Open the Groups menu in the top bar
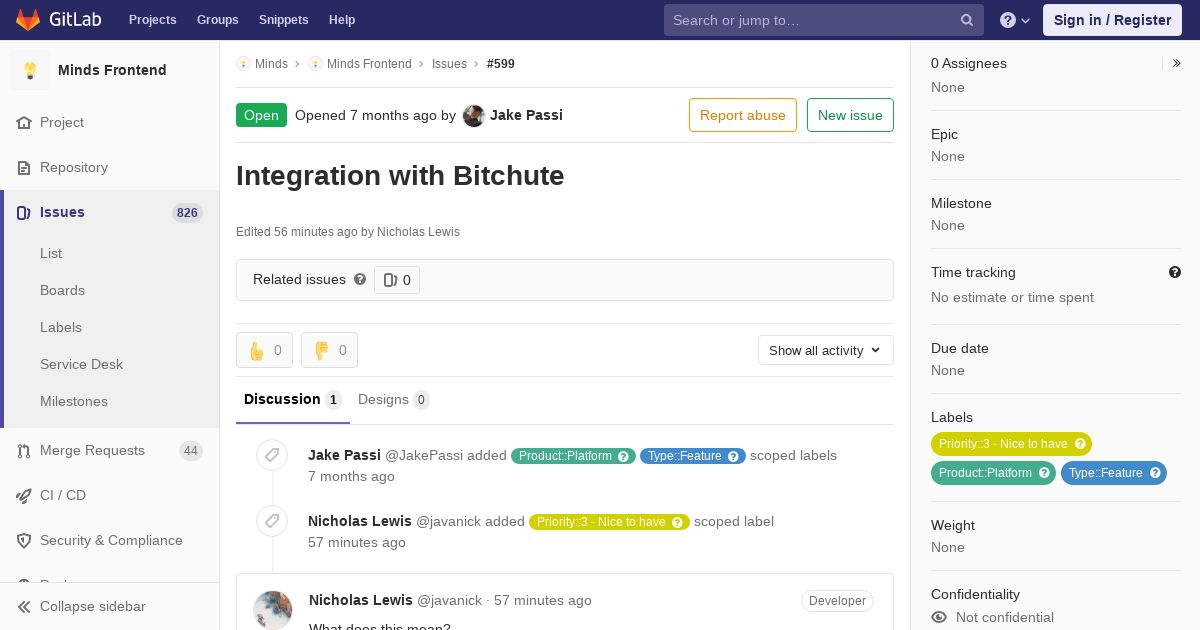 point(217,20)
